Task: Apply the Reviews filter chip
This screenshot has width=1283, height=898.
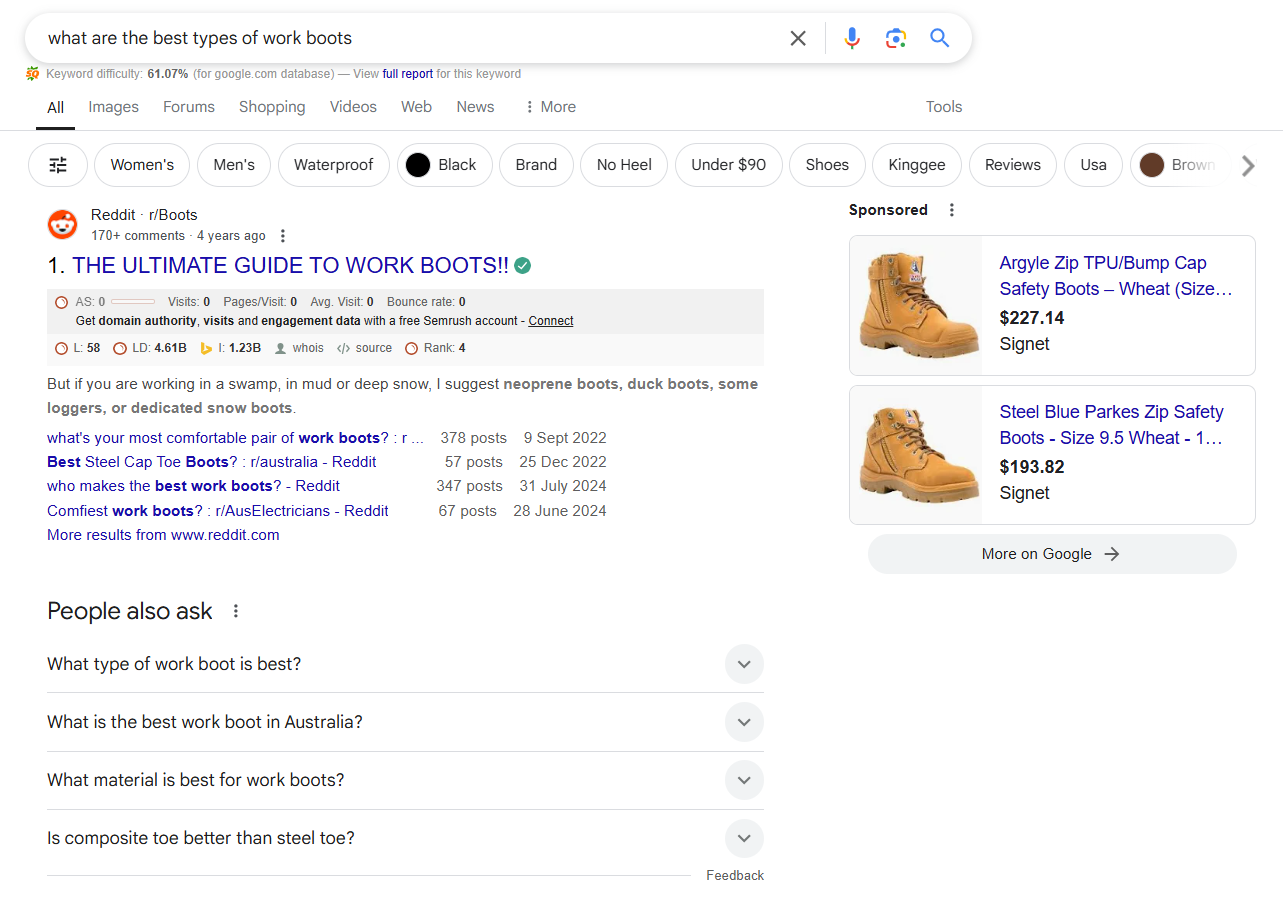Action: pyautogui.click(x=1013, y=165)
